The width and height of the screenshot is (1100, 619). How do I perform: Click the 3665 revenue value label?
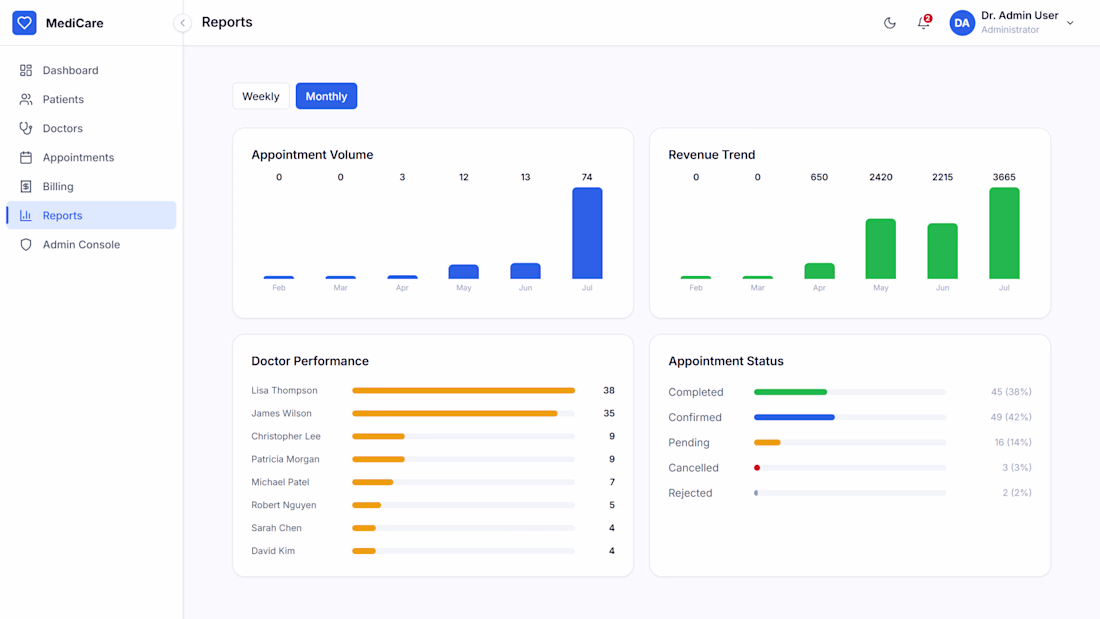tap(1004, 177)
